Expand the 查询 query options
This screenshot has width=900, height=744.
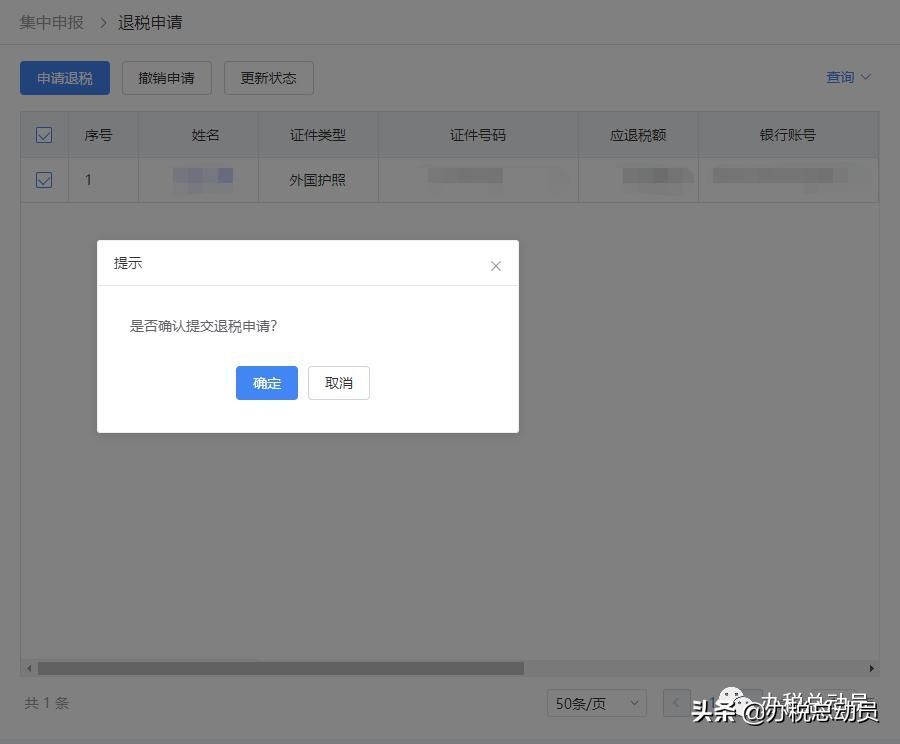point(841,77)
